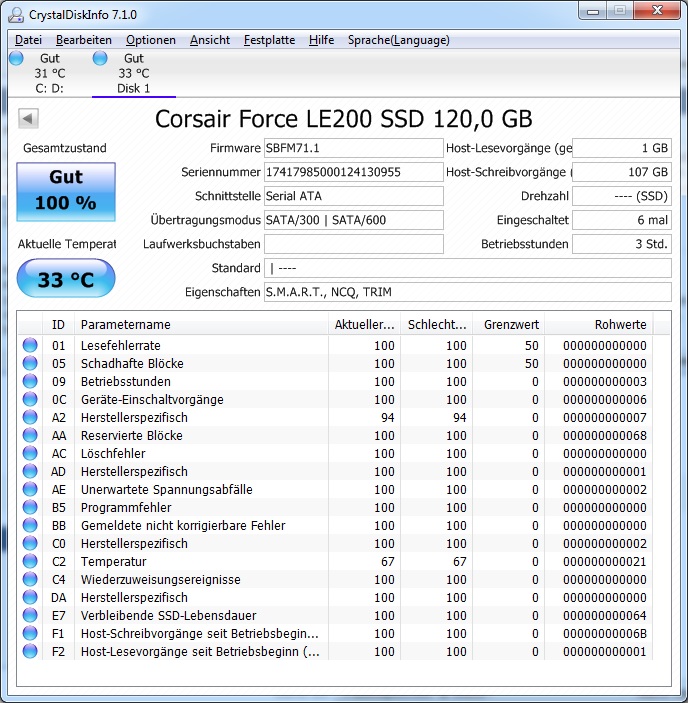Click status orb of row E7 Verbleibende SSD-Lebensdauer
This screenshot has height=703, width=688.
(30, 615)
